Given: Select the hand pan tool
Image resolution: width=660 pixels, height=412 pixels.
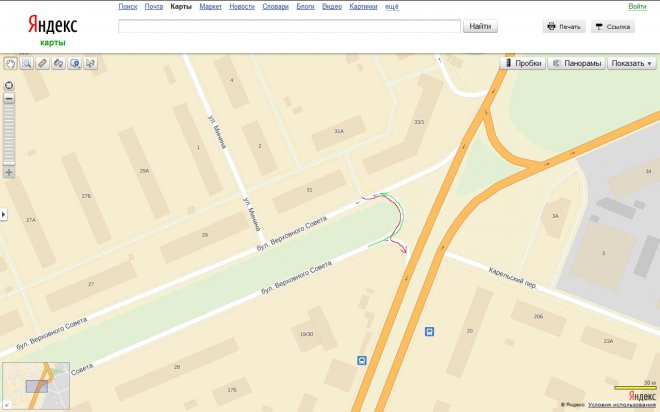Looking at the screenshot, I should coord(11,63).
